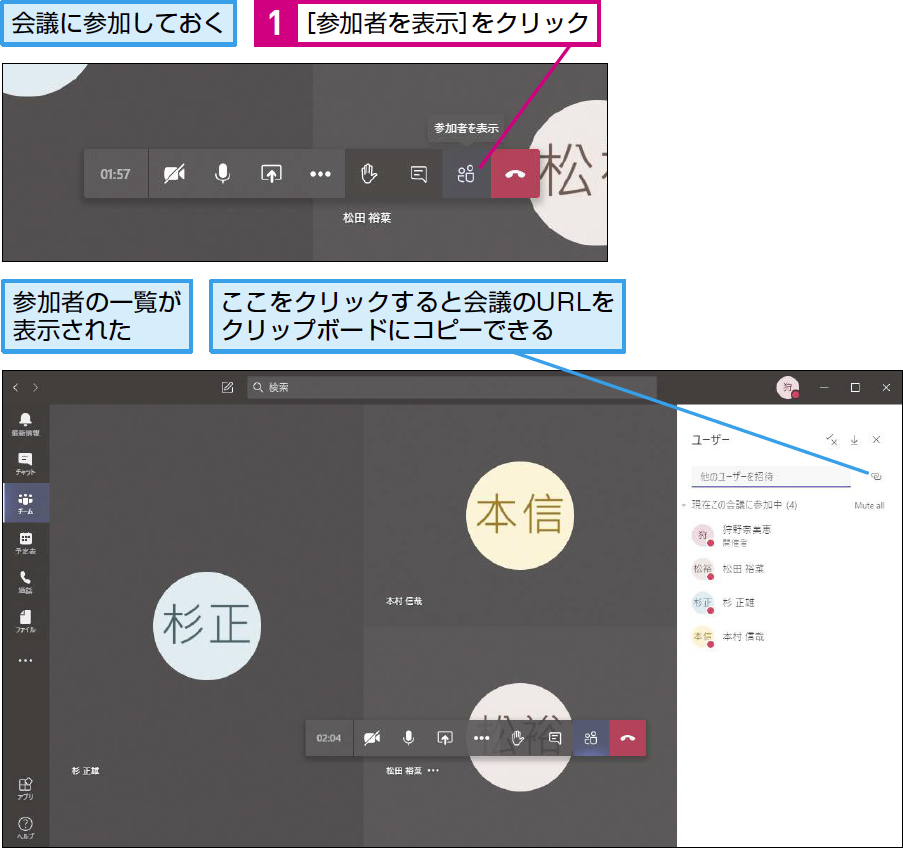903x848 pixels.
Task: Open Calls phone icon in sidebar
Action: click(x=25, y=582)
